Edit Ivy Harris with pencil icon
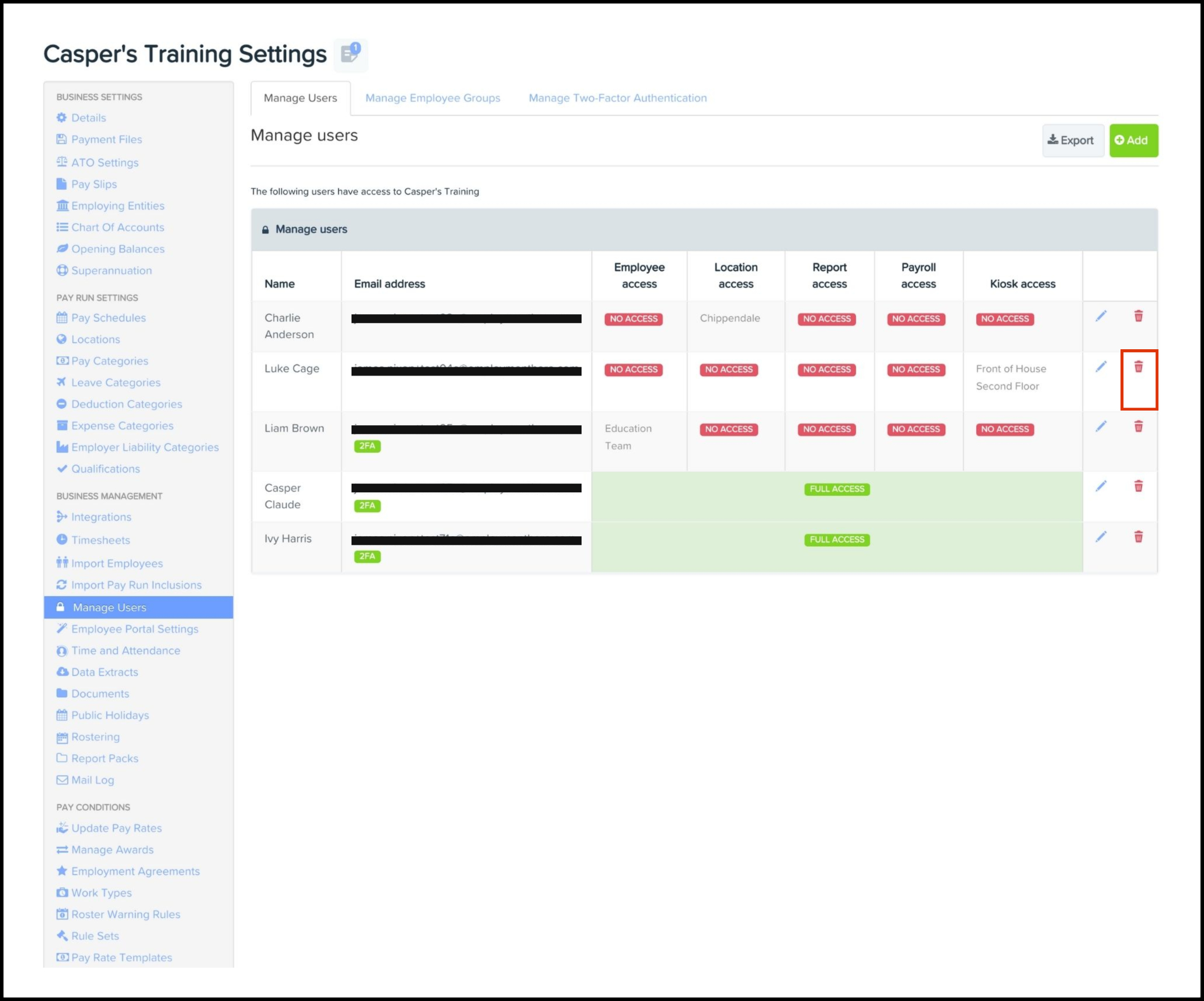 tap(1101, 537)
